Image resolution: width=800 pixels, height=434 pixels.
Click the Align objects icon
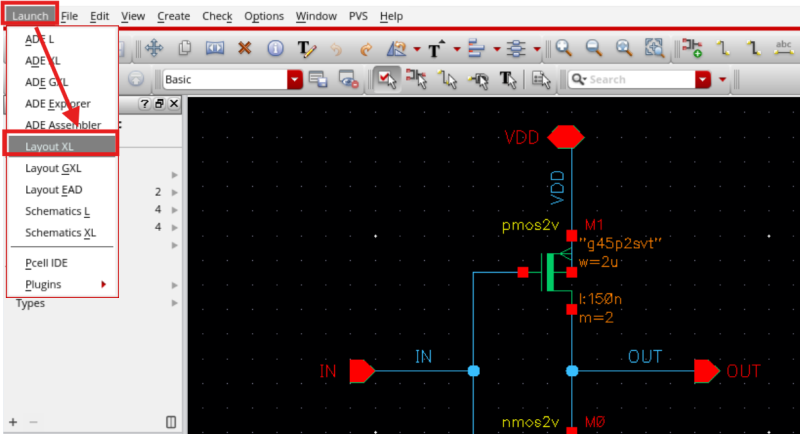[x=476, y=49]
